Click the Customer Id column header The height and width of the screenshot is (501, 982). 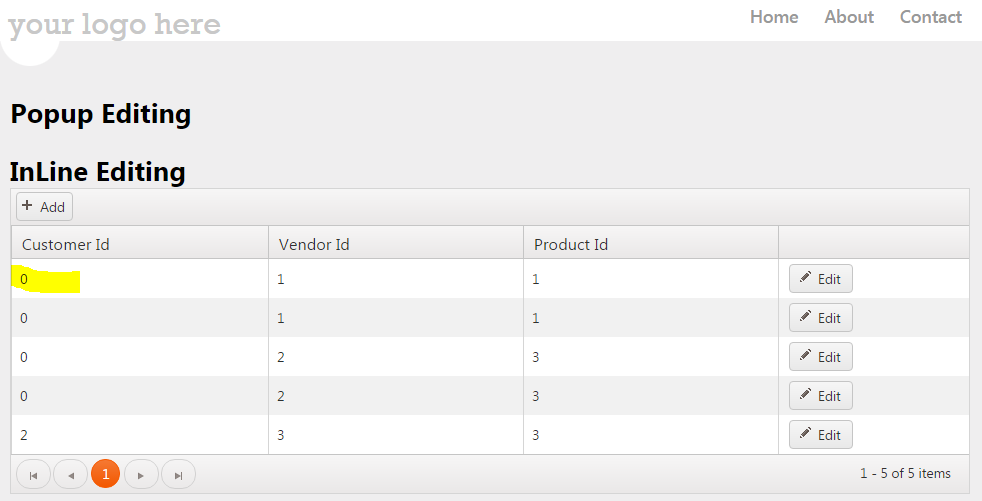click(66, 244)
